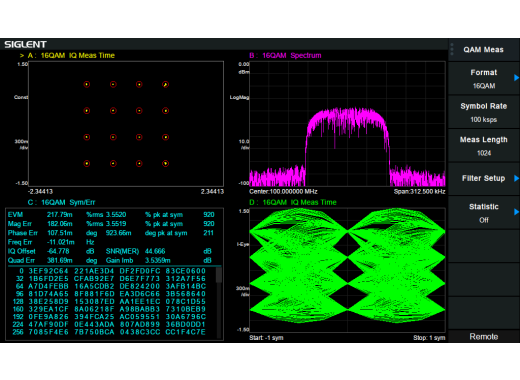Image resolution: width=520 pixels, height=380 pixels.
Task: Click the Start: -1 sym label
Action: click(266, 338)
